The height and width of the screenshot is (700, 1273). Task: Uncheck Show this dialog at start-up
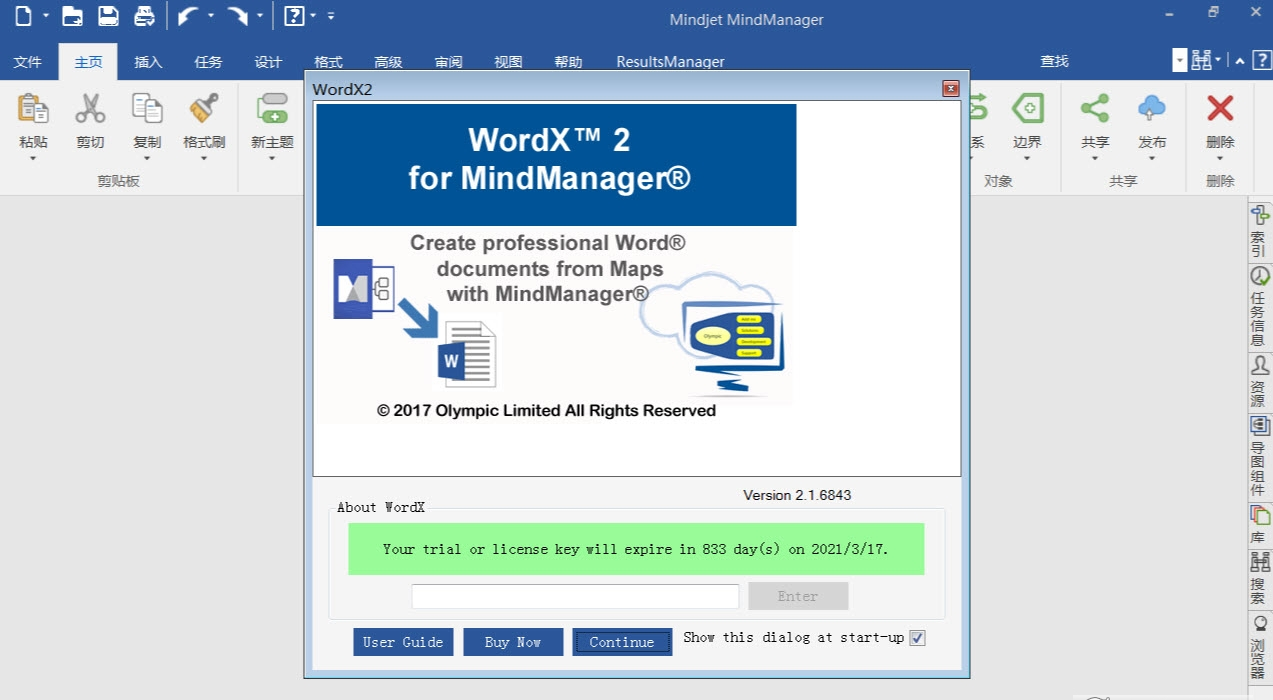point(917,638)
